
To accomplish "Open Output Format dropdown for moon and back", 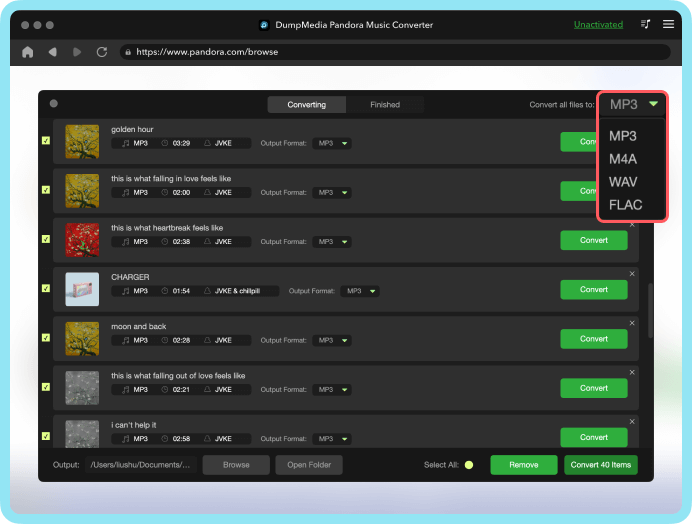I will pos(332,340).
